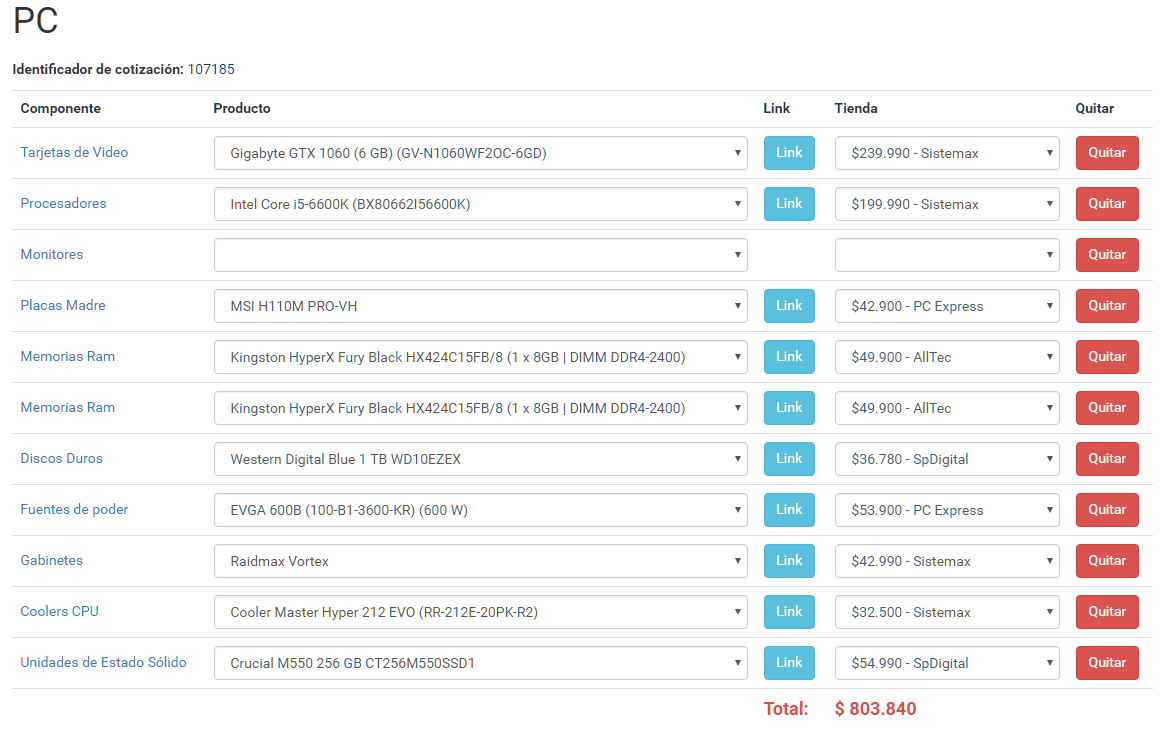Click Link button for Western Digital Blue
Screen dimensions: 1168x744
(789, 459)
